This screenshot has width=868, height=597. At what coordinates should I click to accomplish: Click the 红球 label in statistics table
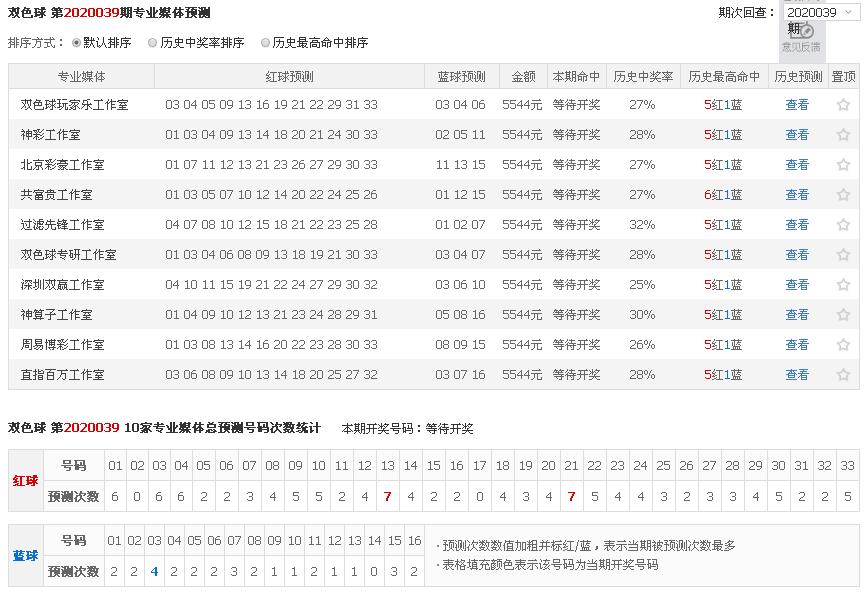[x=25, y=480]
